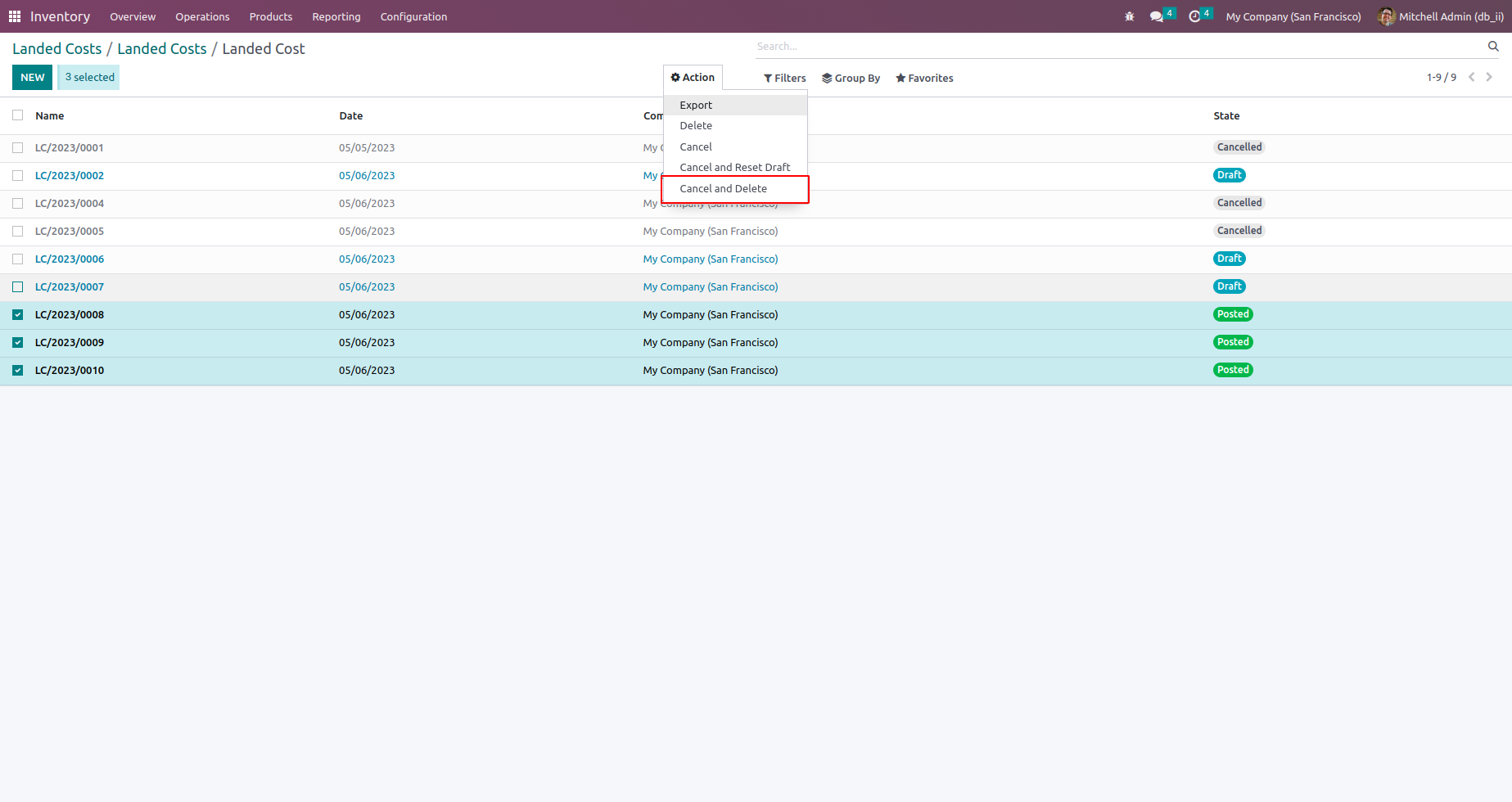Click the Cancelled badge for LC/2023/0001
Image resolution: width=1512 pixels, height=802 pixels.
1239,147
